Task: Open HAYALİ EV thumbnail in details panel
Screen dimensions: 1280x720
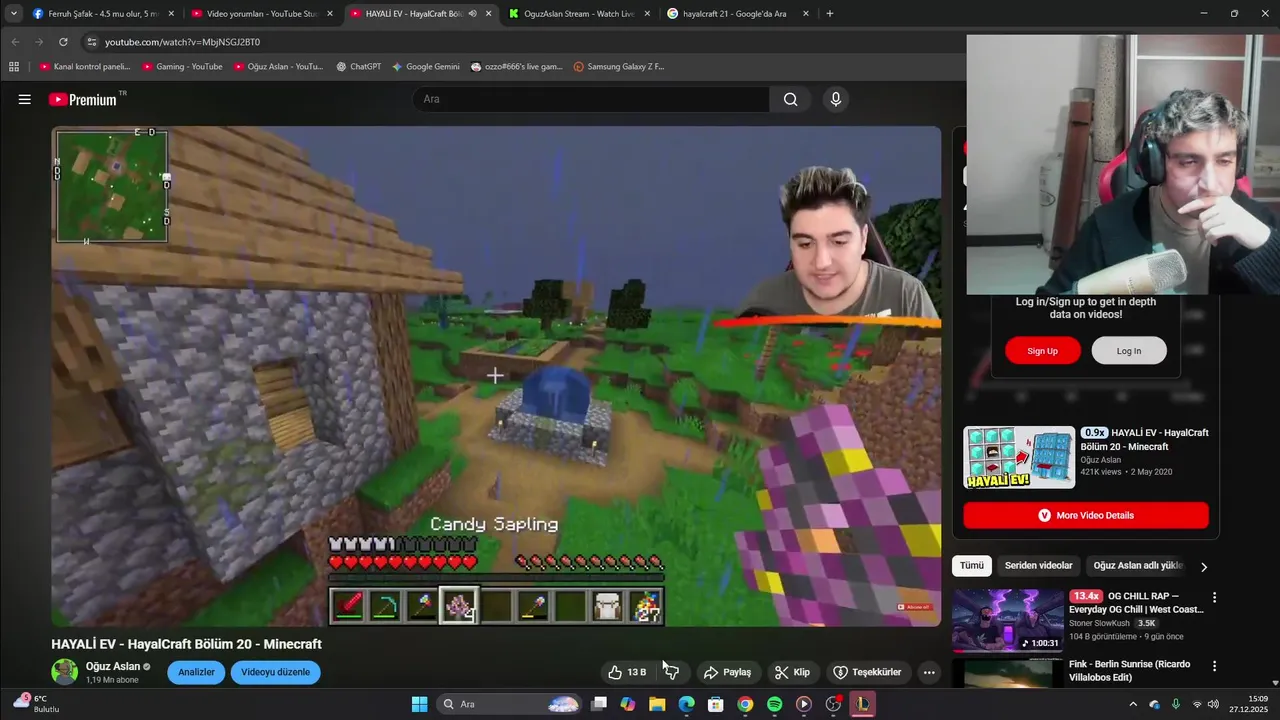Action: [x=1019, y=457]
